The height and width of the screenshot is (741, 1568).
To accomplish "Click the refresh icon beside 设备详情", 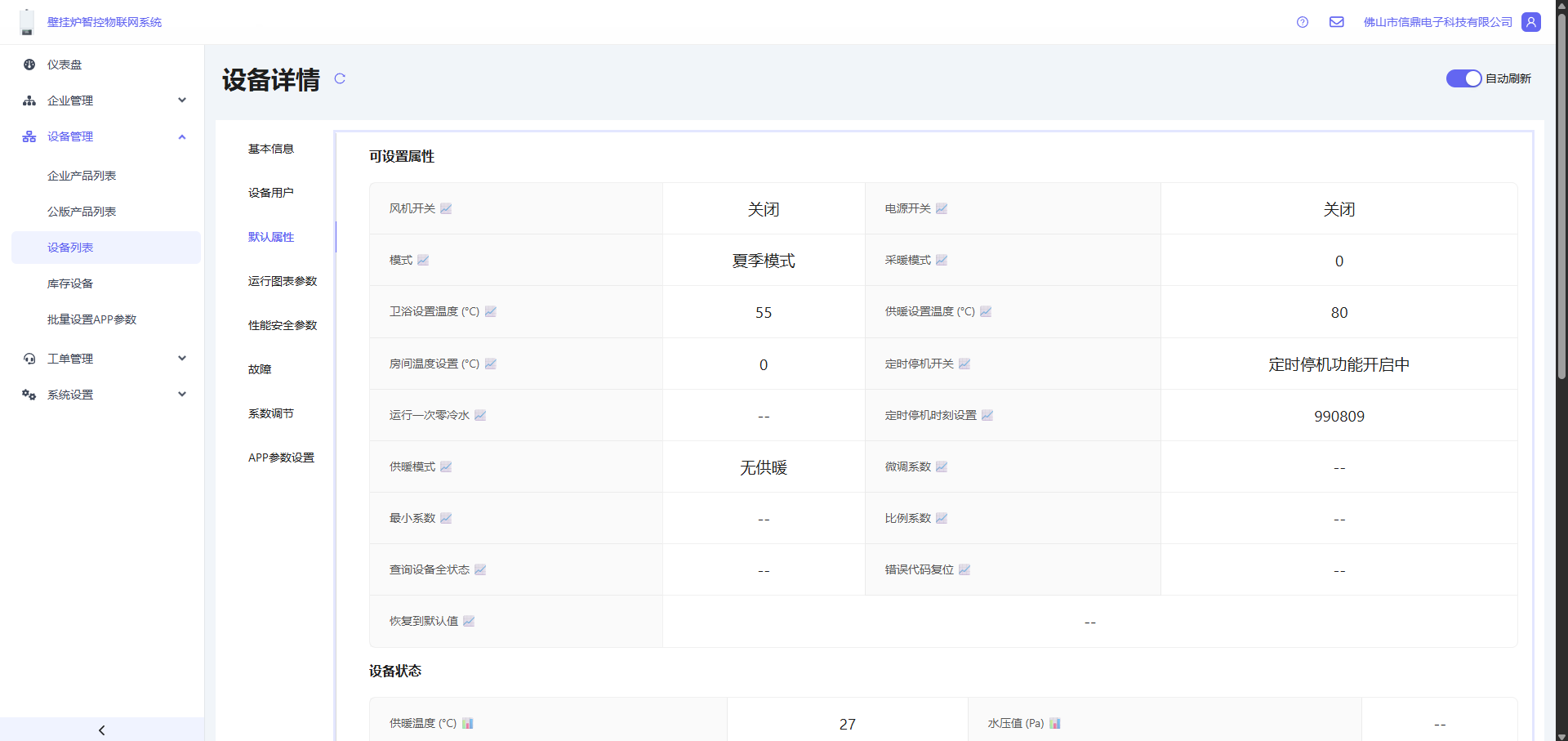I will click(x=340, y=78).
